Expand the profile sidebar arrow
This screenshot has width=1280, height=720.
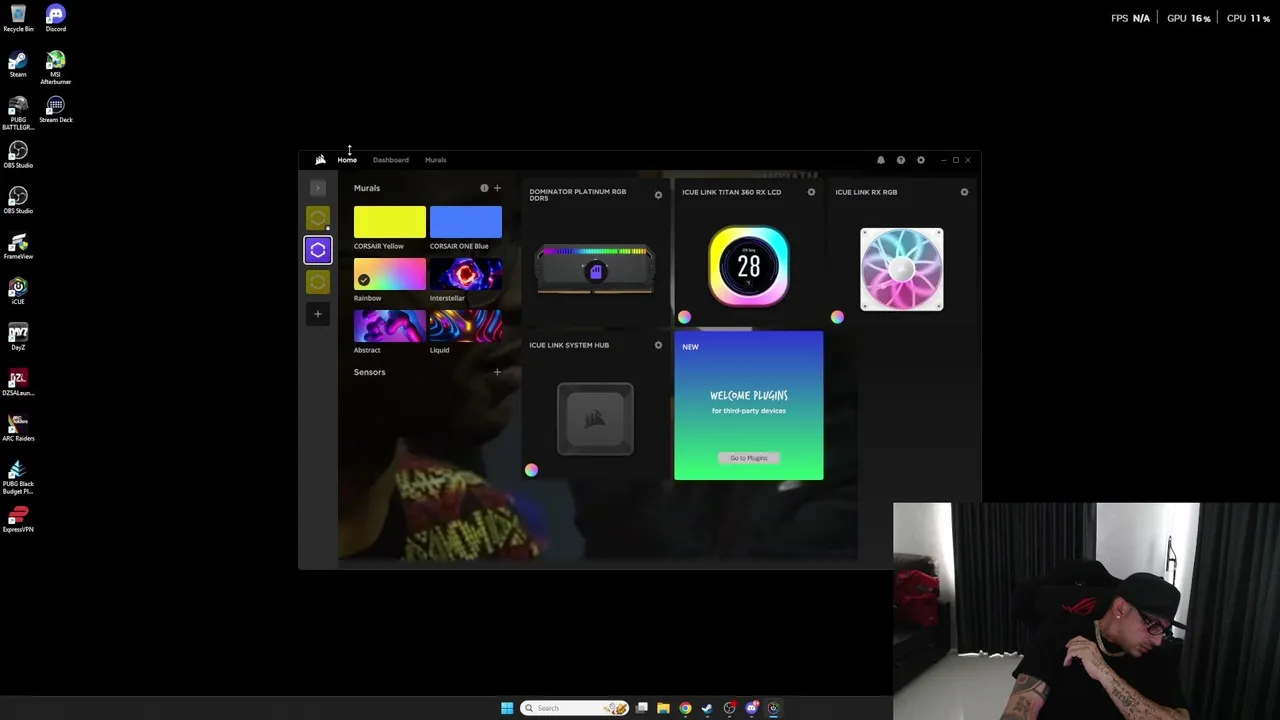[318, 188]
